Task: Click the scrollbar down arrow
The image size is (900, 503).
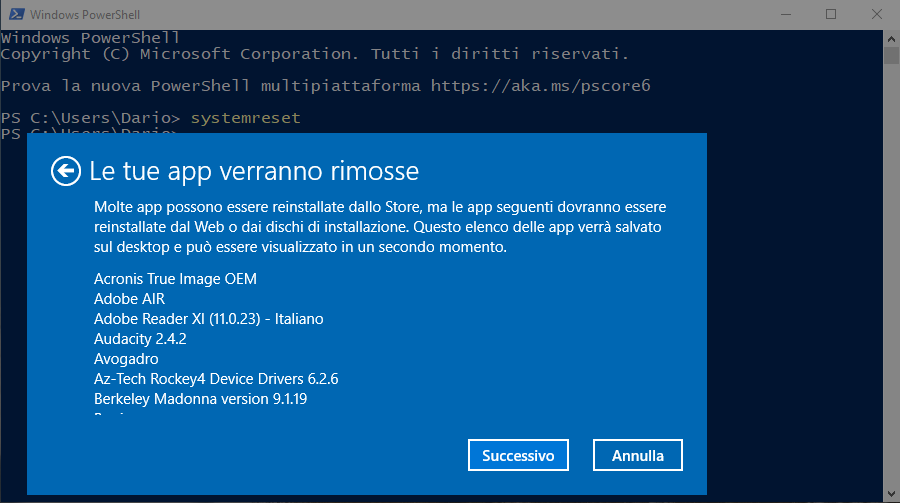Action: point(891,494)
